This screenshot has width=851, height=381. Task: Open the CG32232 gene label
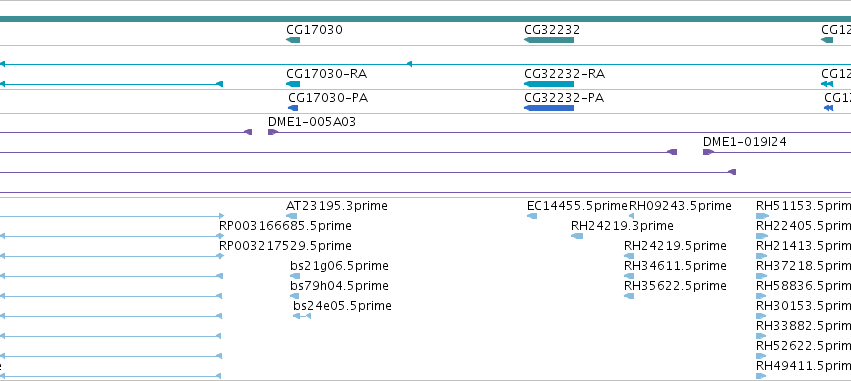(552, 29)
